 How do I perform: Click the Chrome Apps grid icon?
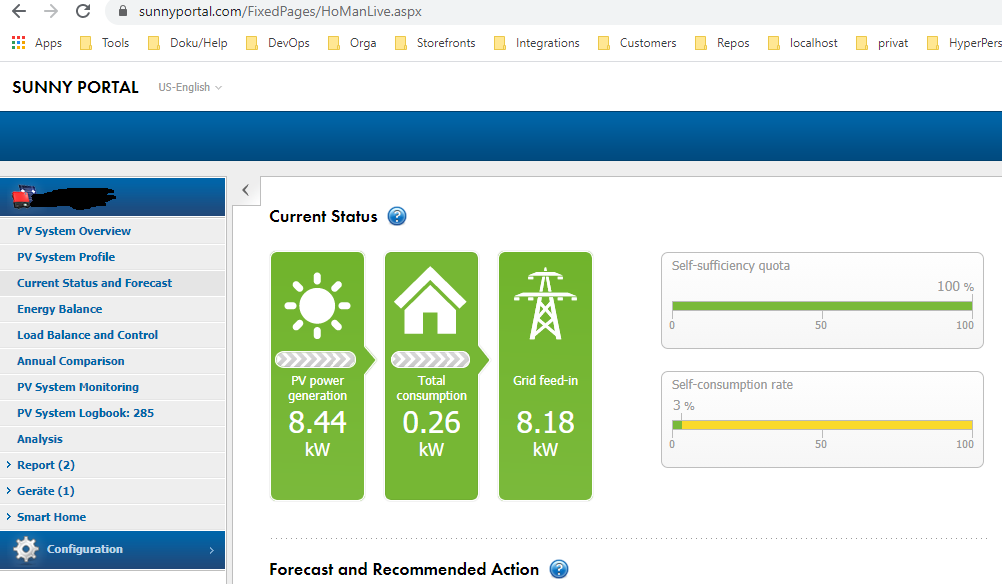(19, 43)
